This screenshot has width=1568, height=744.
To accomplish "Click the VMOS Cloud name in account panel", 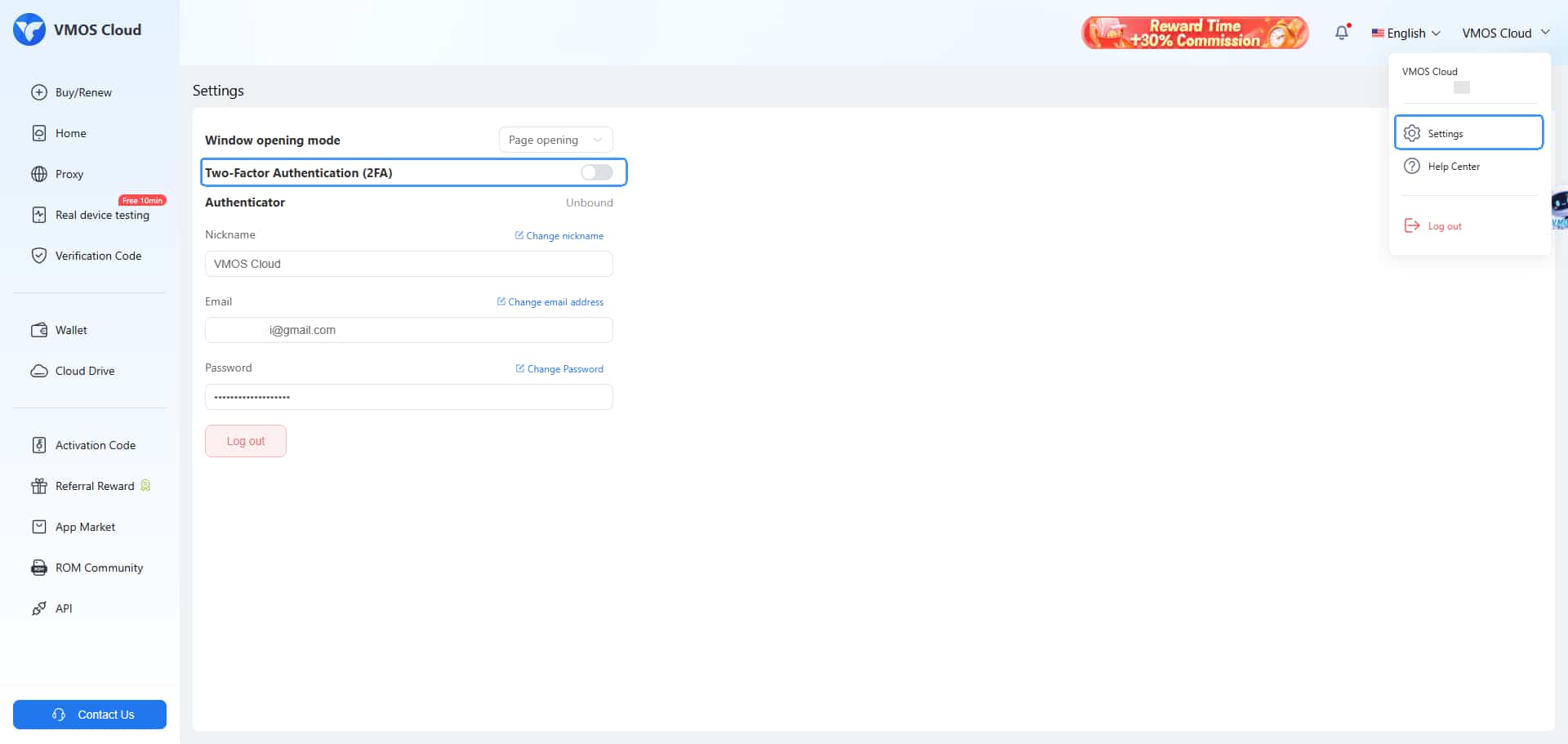I will (1430, 71).
